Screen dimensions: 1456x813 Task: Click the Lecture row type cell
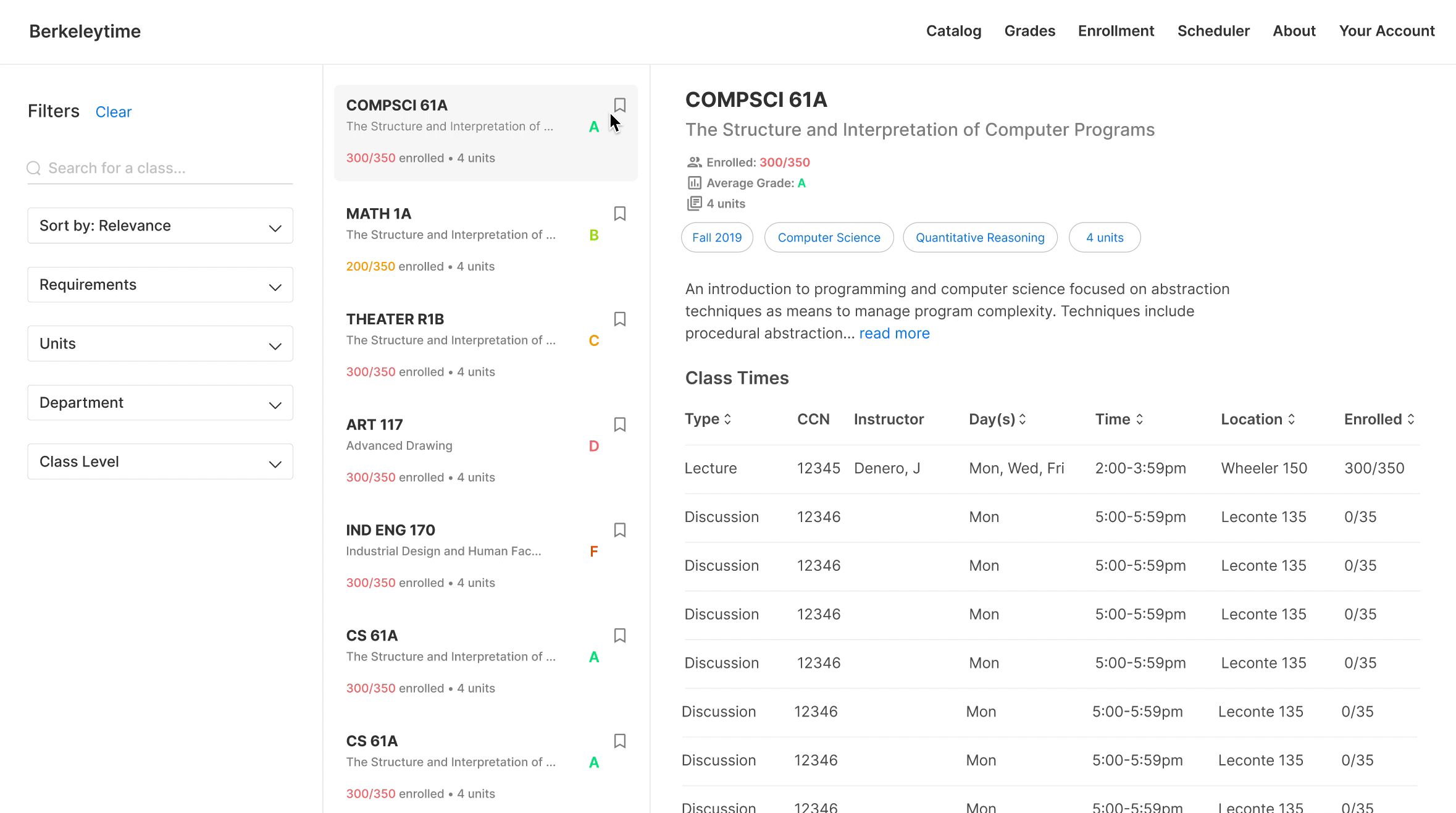[711, 468]
